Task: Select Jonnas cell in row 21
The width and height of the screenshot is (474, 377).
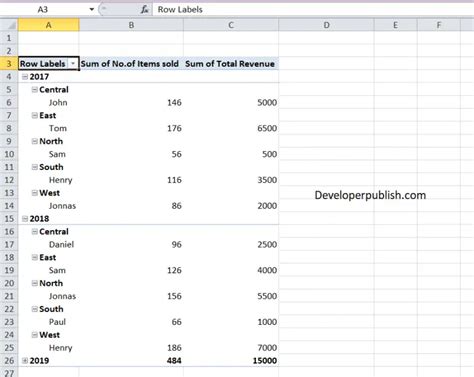Action: tap(48, 296)
